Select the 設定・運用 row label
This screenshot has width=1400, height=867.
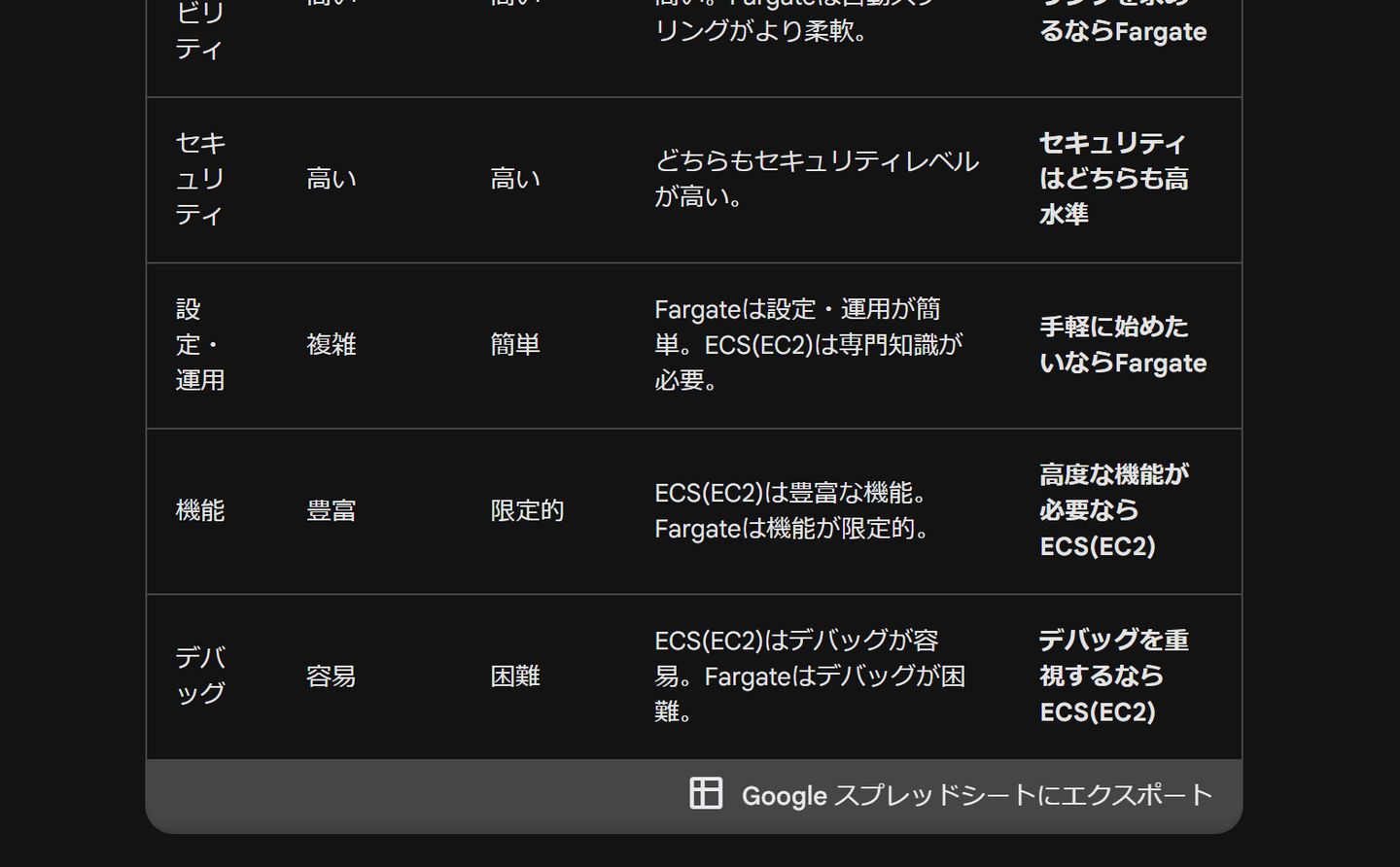pos(200,345)
